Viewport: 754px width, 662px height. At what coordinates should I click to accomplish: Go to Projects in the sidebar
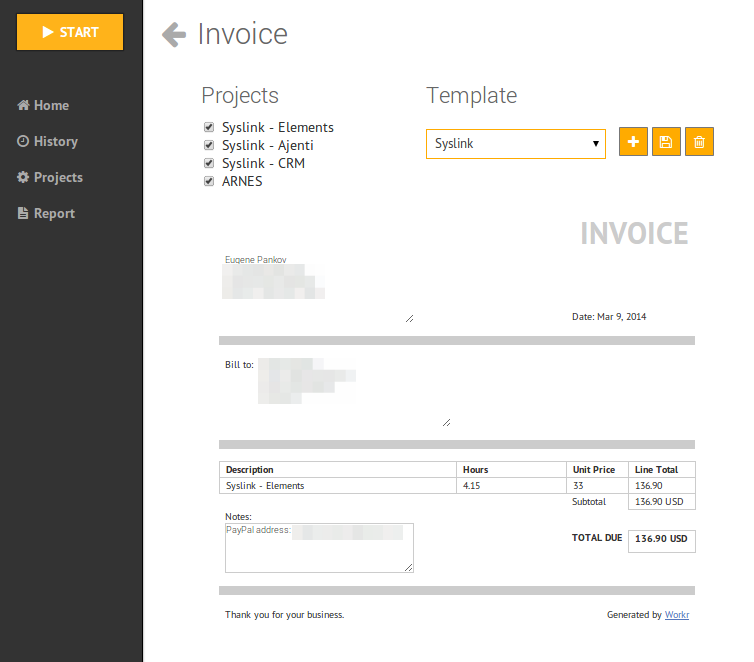point(50,177)
